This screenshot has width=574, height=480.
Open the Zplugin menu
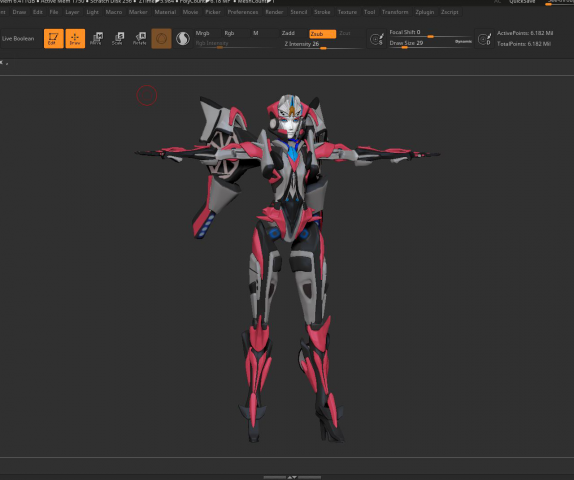[425, 12]
